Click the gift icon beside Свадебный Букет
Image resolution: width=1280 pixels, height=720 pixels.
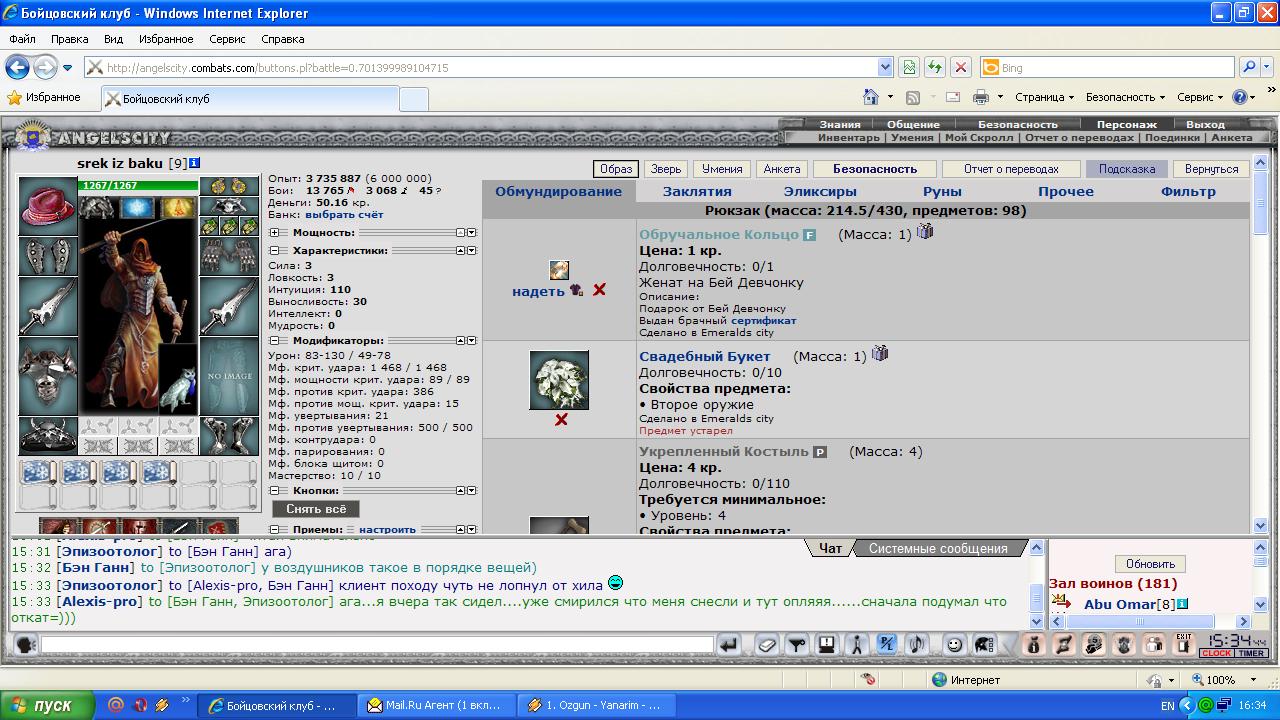pyautogui.click(x=880, y=353)
